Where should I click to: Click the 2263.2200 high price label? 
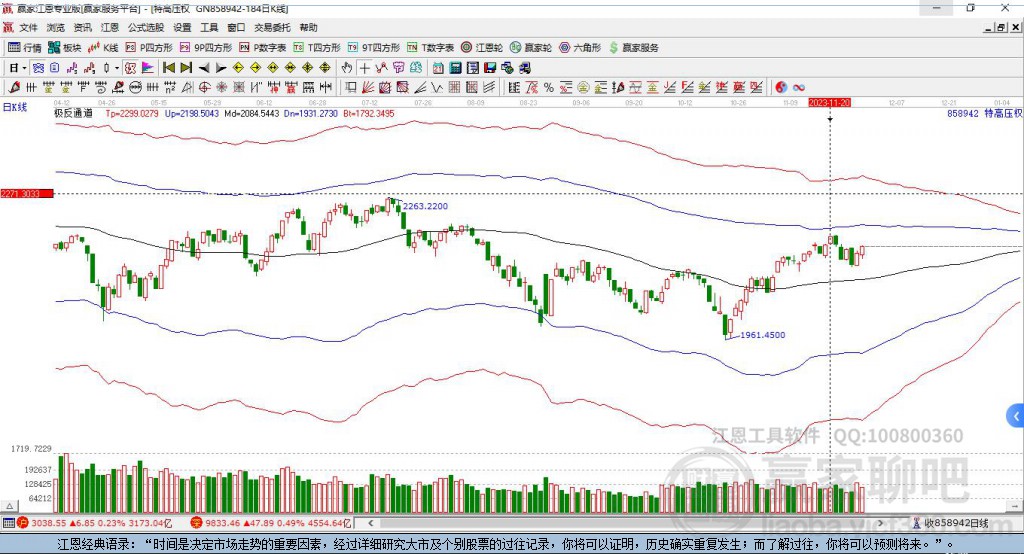(425, 206)
